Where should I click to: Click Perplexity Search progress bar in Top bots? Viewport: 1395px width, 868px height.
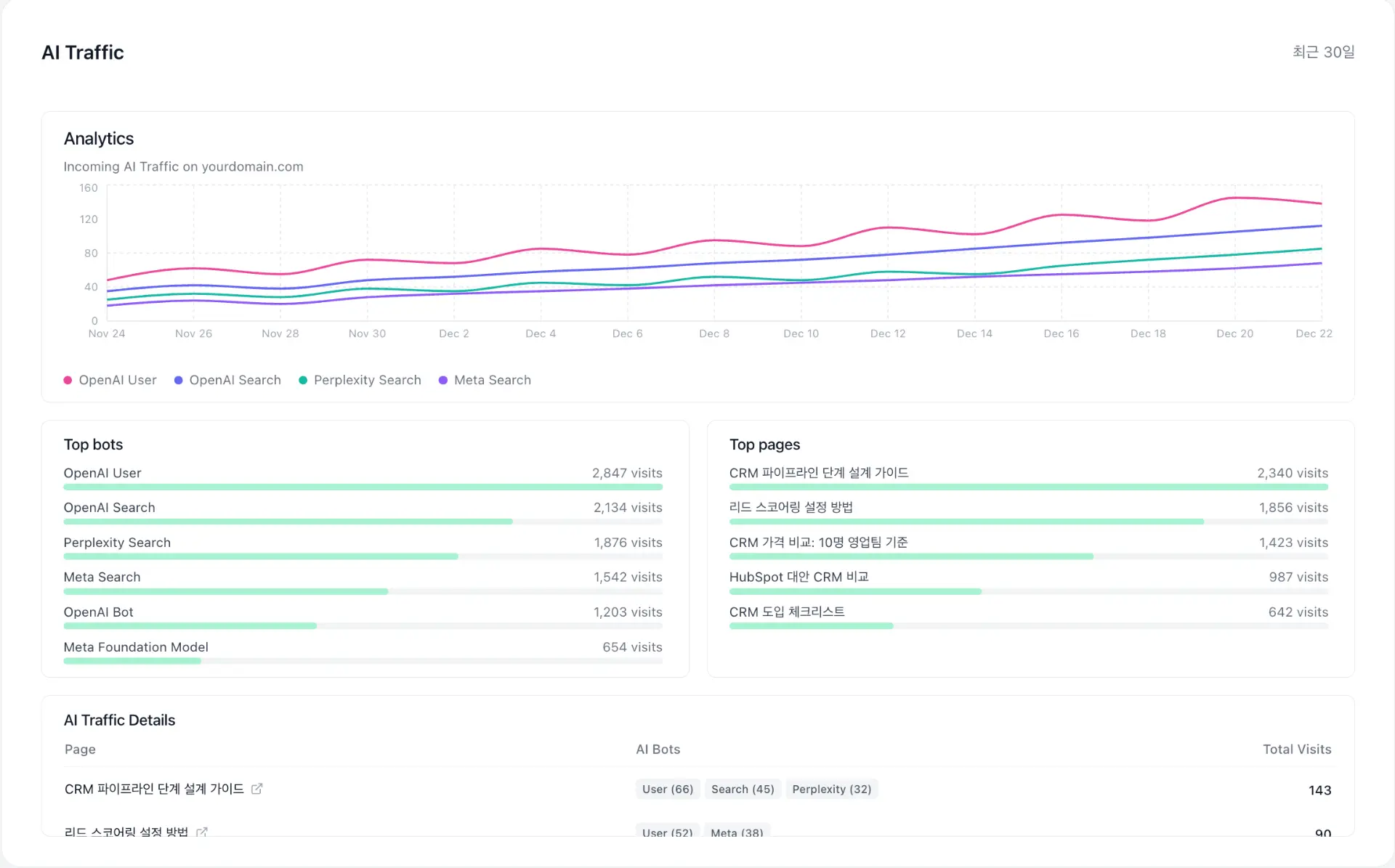click(260, 556)
